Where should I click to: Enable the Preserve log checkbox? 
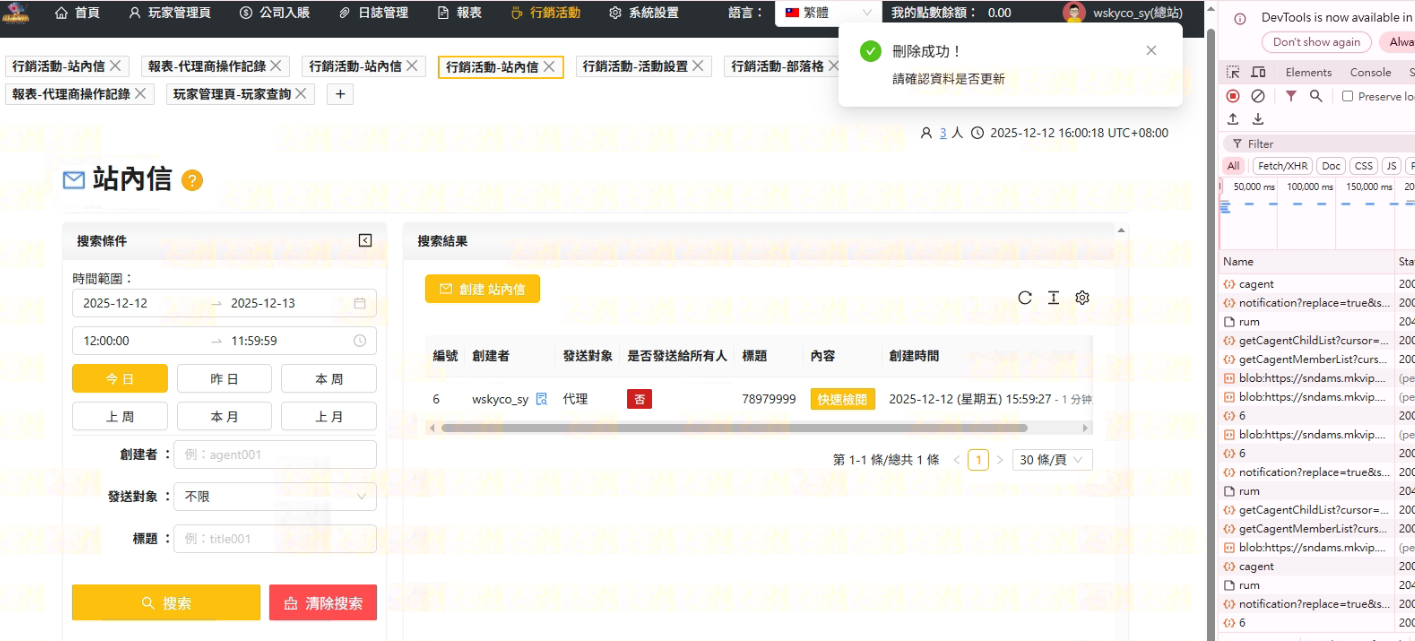pos(1348,96)
